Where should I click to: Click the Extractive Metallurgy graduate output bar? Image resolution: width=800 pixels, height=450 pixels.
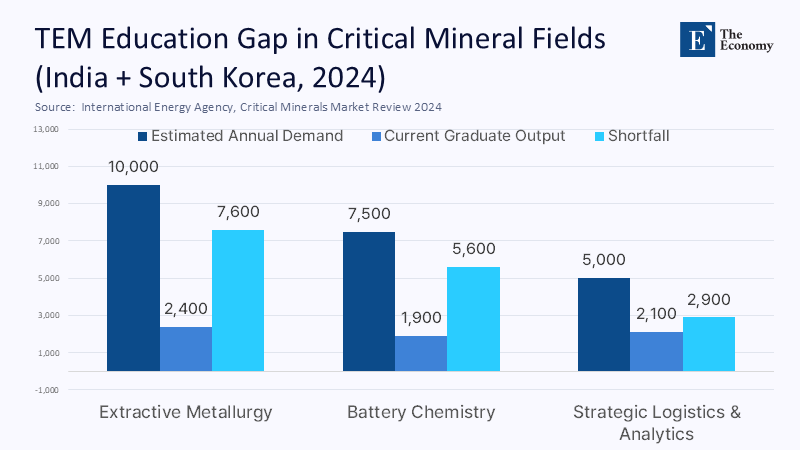coord(186,349)
